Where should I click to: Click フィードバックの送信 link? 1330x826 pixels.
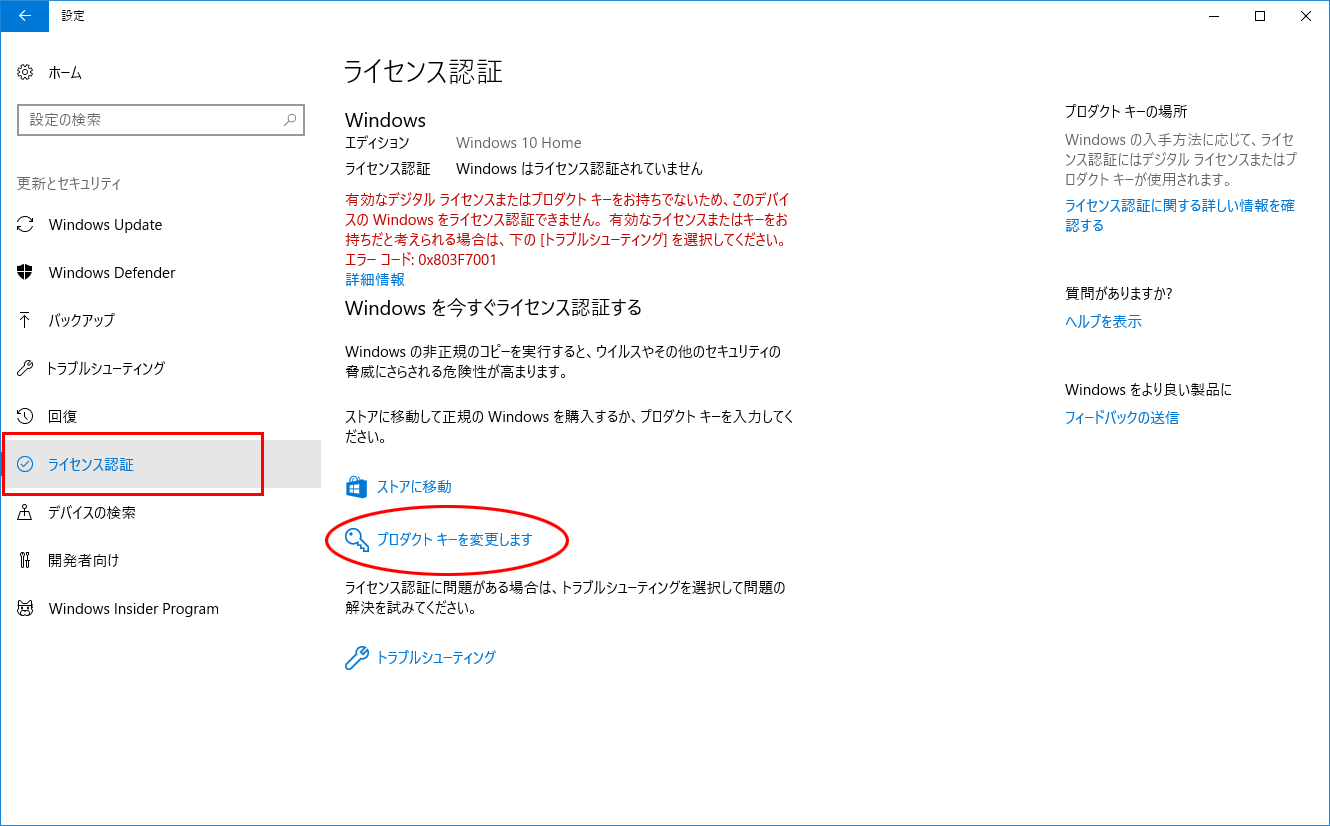click(x=1122, y=418)
